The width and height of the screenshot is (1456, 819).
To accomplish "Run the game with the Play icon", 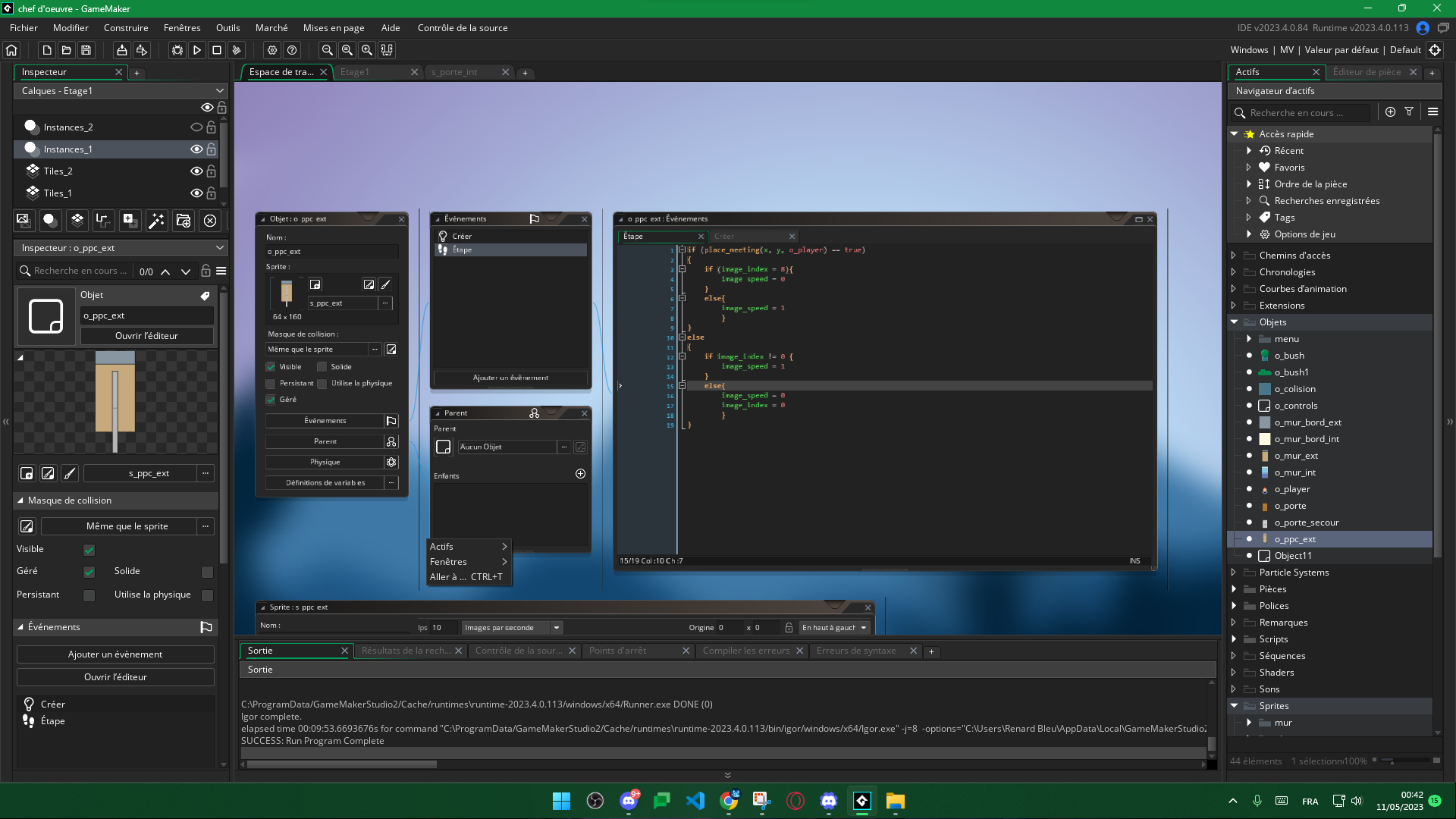I will click(197, 50).
